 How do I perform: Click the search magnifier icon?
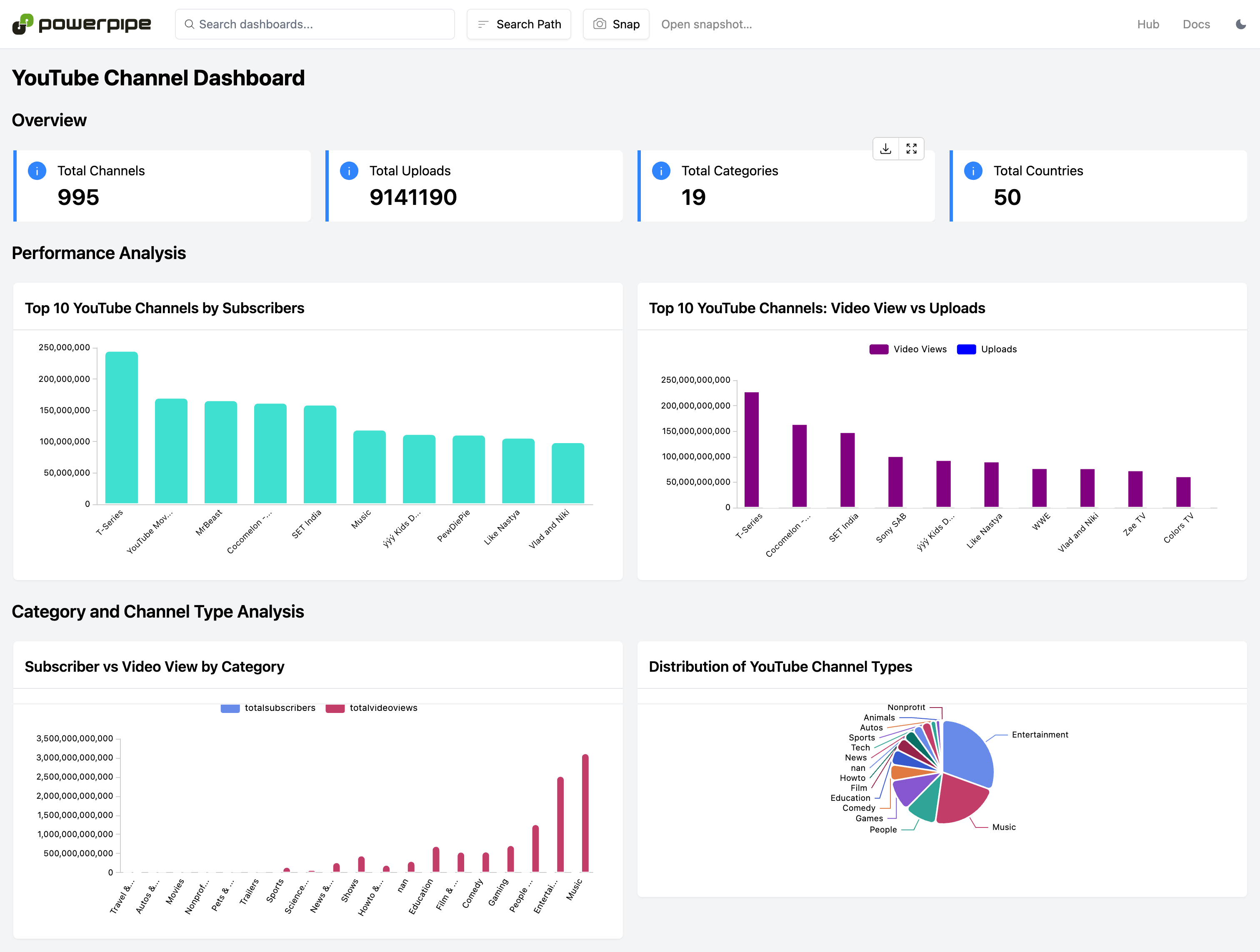click(189, 25)
